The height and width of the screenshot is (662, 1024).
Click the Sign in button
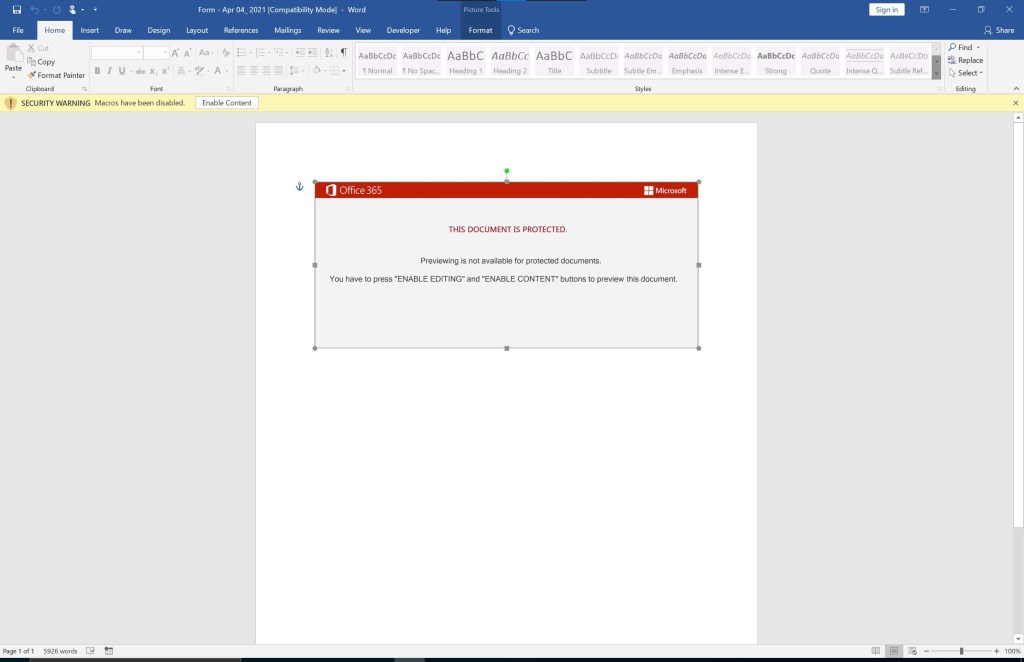click(886, 10)
